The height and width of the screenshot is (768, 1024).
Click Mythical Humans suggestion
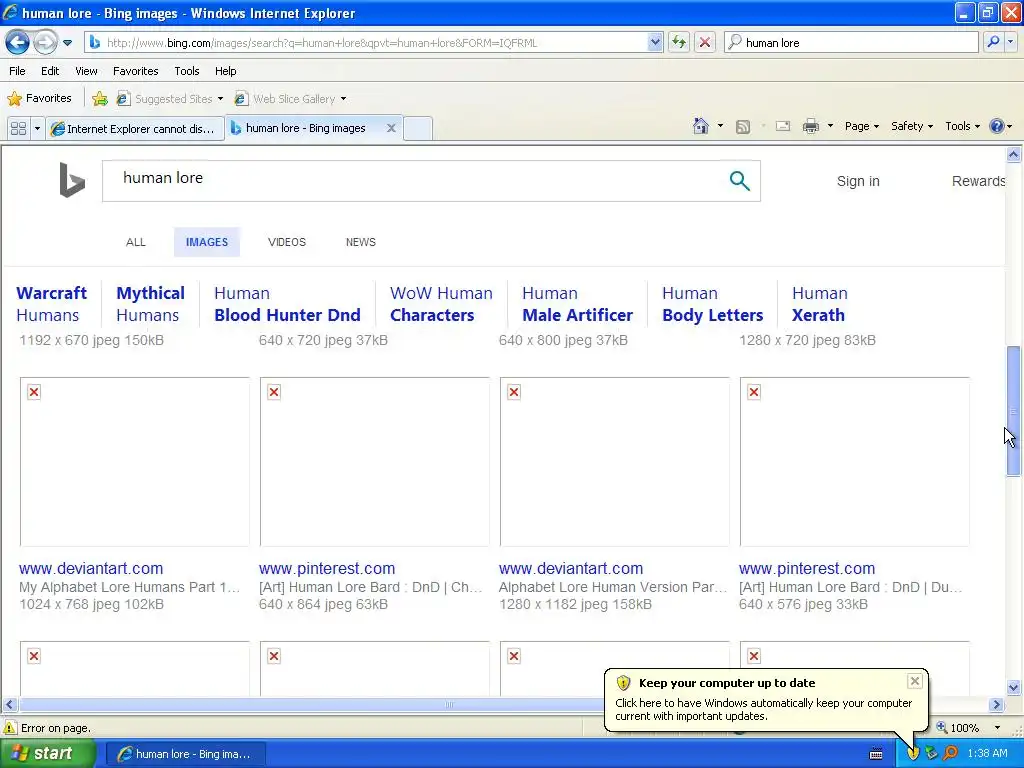coord(150,304)
